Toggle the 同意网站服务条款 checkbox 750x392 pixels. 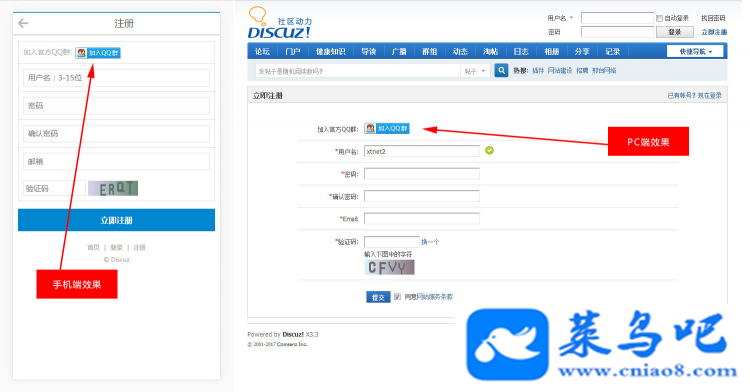397,297
